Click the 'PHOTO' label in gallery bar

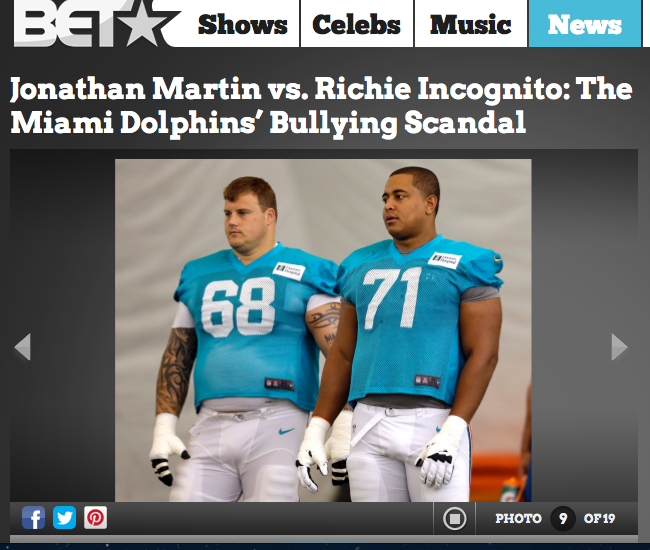519,519
